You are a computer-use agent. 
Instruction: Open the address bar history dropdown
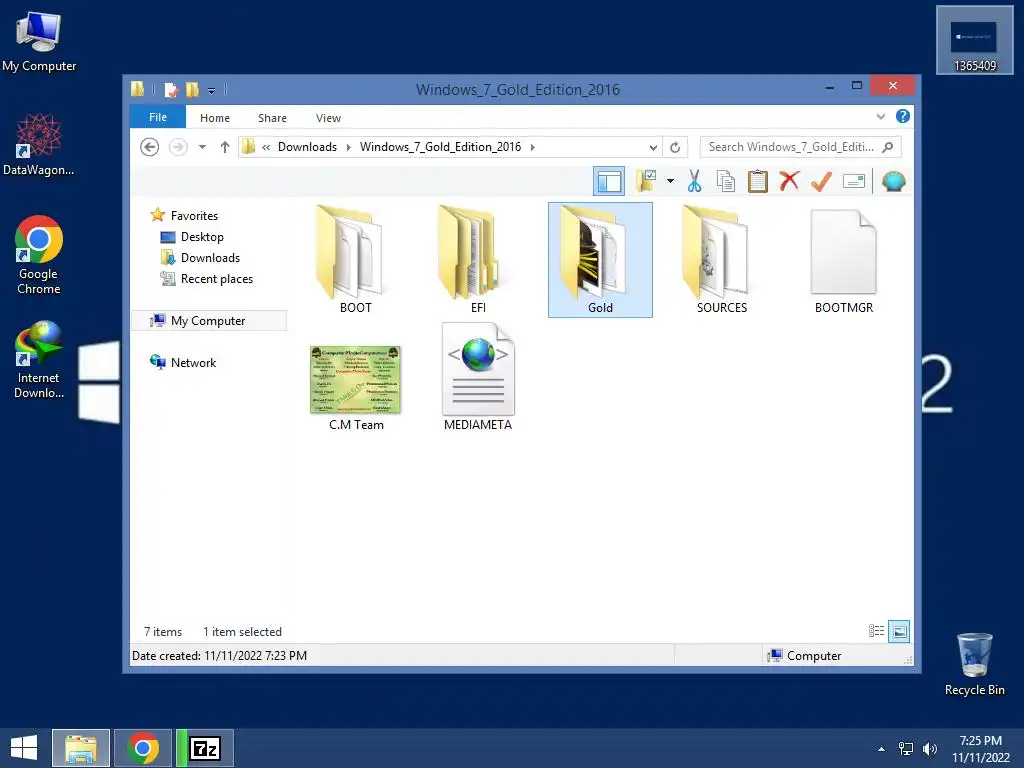[652, 147]
